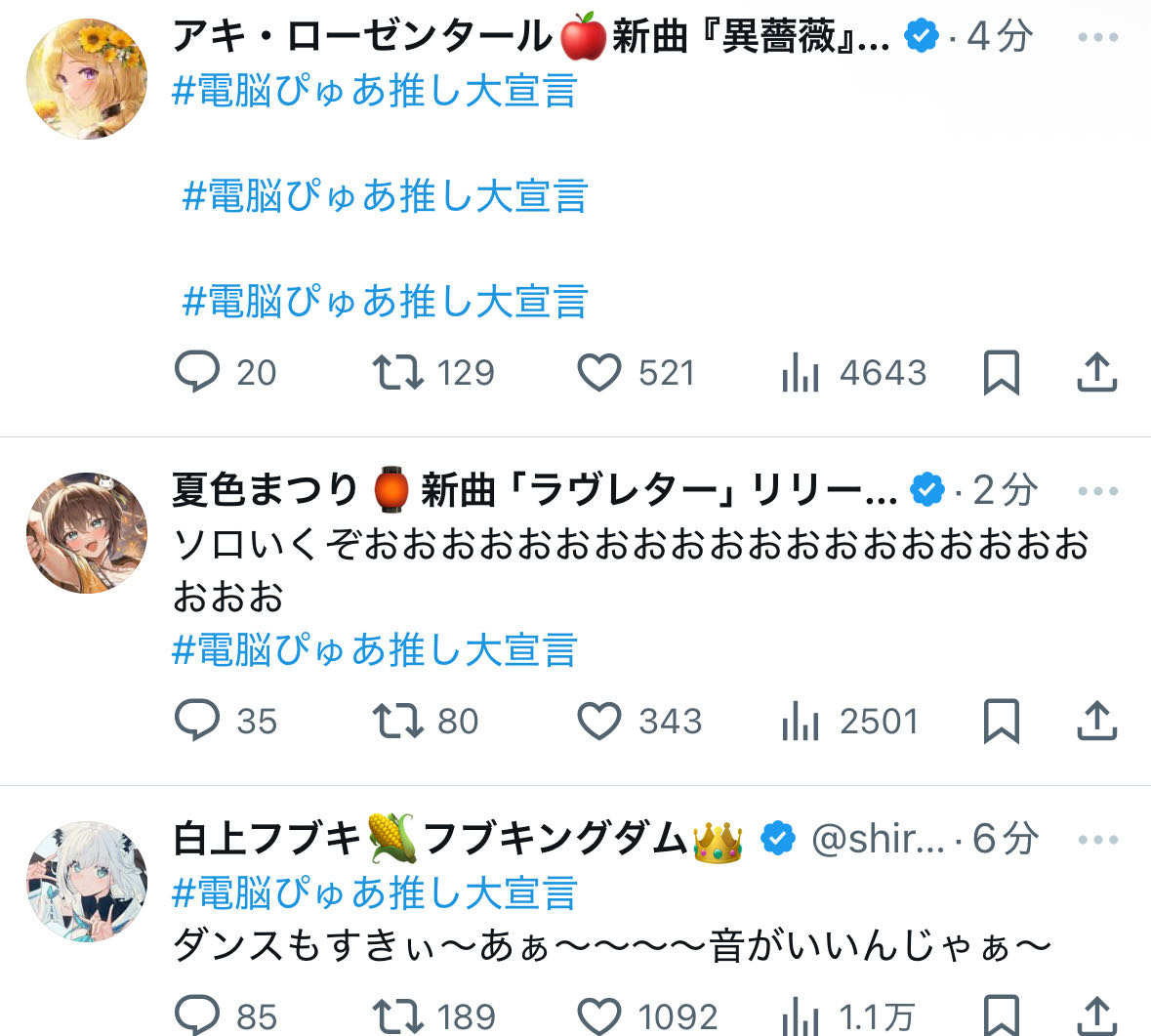This screenshot has height=1036, width=1151.
Task: Share 夏色まつり's post
Action: coord(1096,721)
